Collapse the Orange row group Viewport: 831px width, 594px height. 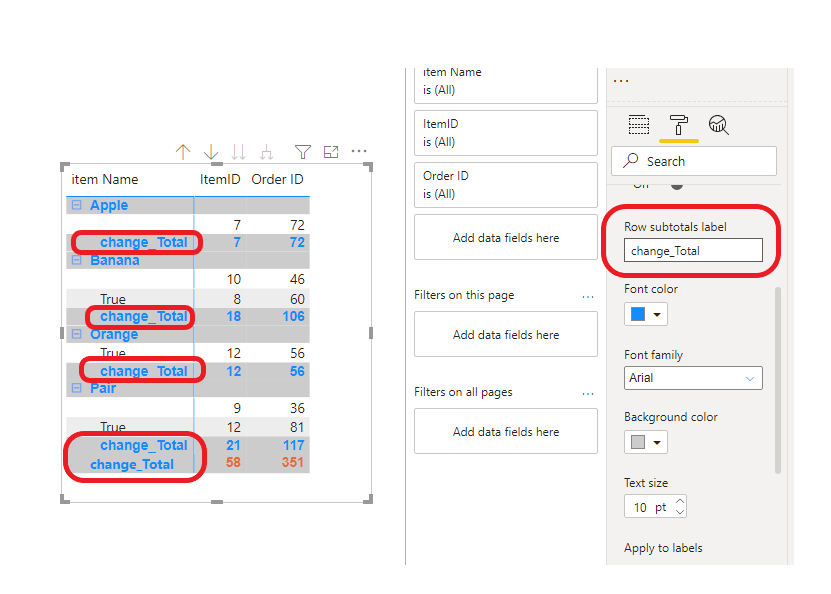(x=77, y=334)
